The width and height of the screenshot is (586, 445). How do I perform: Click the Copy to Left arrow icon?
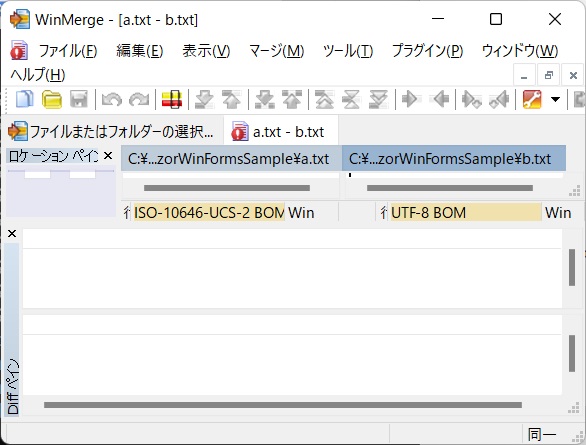pos(440,100)
